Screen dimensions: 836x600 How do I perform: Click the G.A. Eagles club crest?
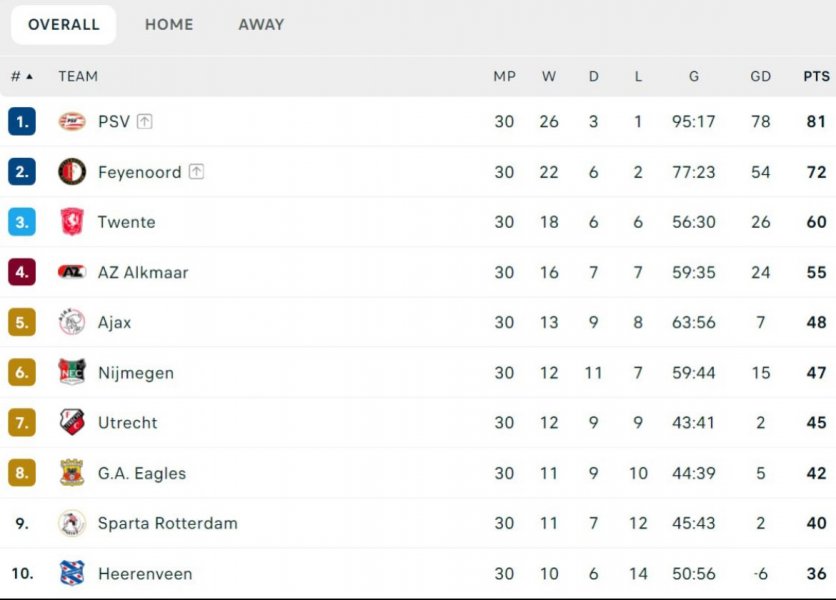(x=72, y=473)
